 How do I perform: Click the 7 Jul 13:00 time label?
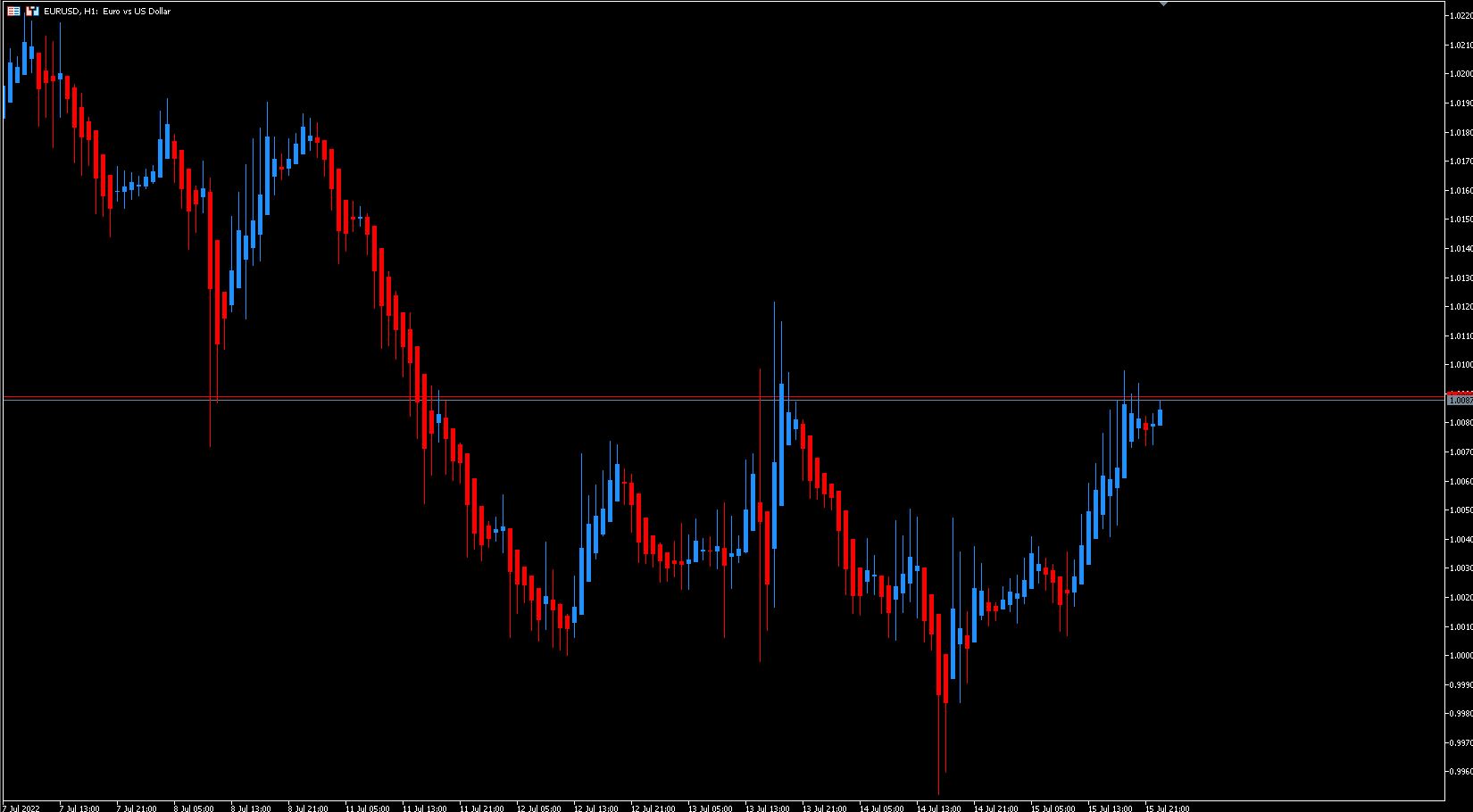79,808
